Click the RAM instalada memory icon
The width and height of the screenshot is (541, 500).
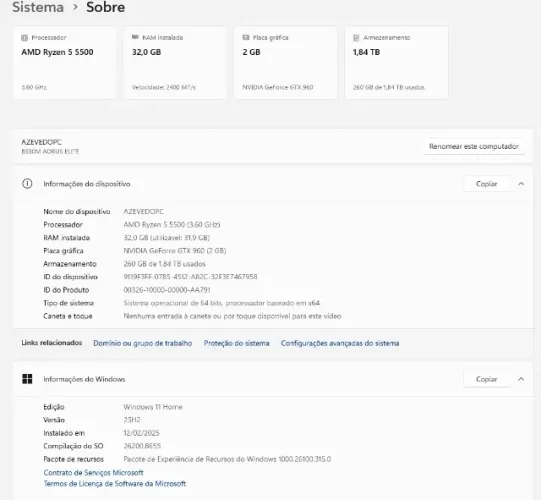point(135,37)
